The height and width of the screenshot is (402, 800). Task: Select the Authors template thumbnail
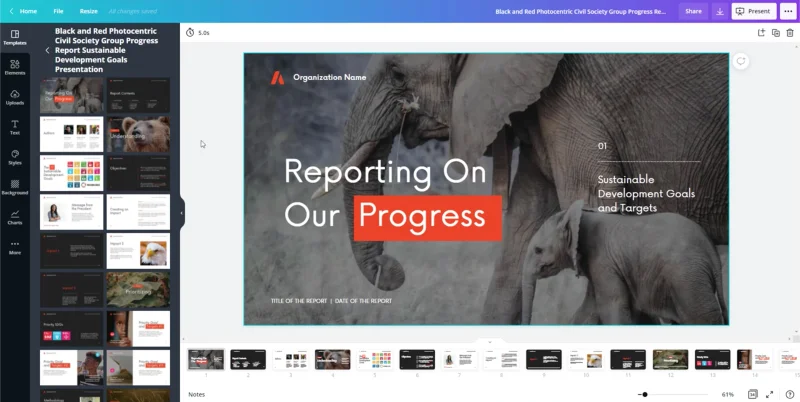71,134
